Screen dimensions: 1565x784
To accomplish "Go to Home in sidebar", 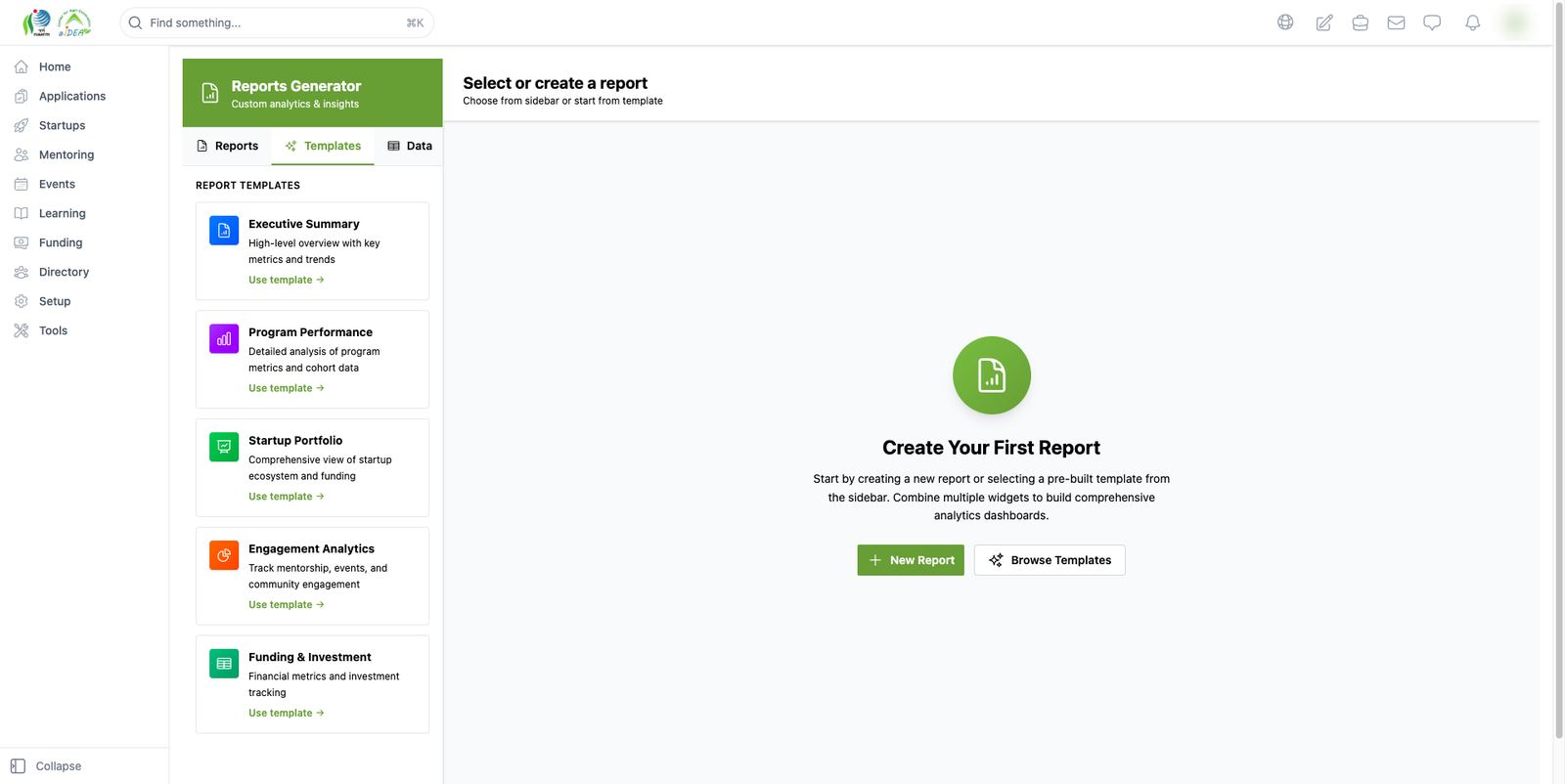I will pos(84,66).
